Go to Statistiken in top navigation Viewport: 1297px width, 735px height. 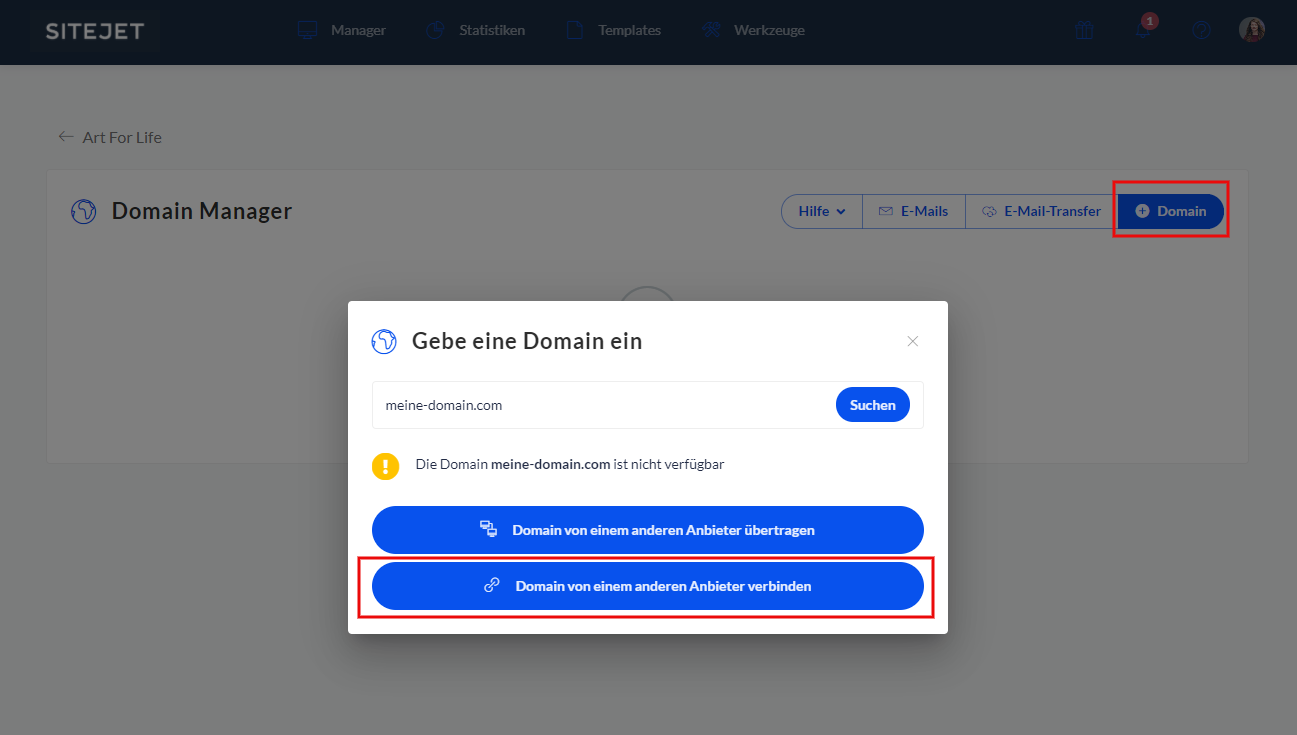tap(476, 30)
